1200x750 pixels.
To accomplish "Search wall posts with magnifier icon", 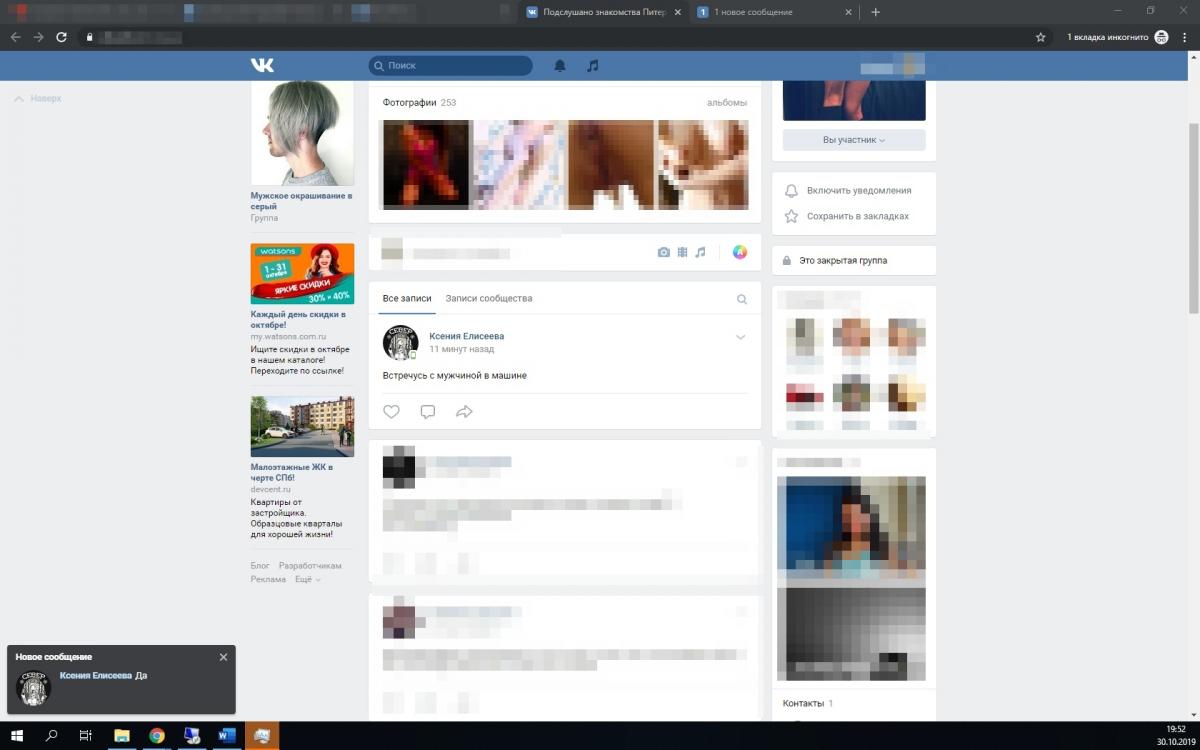I will pos(742,299).
